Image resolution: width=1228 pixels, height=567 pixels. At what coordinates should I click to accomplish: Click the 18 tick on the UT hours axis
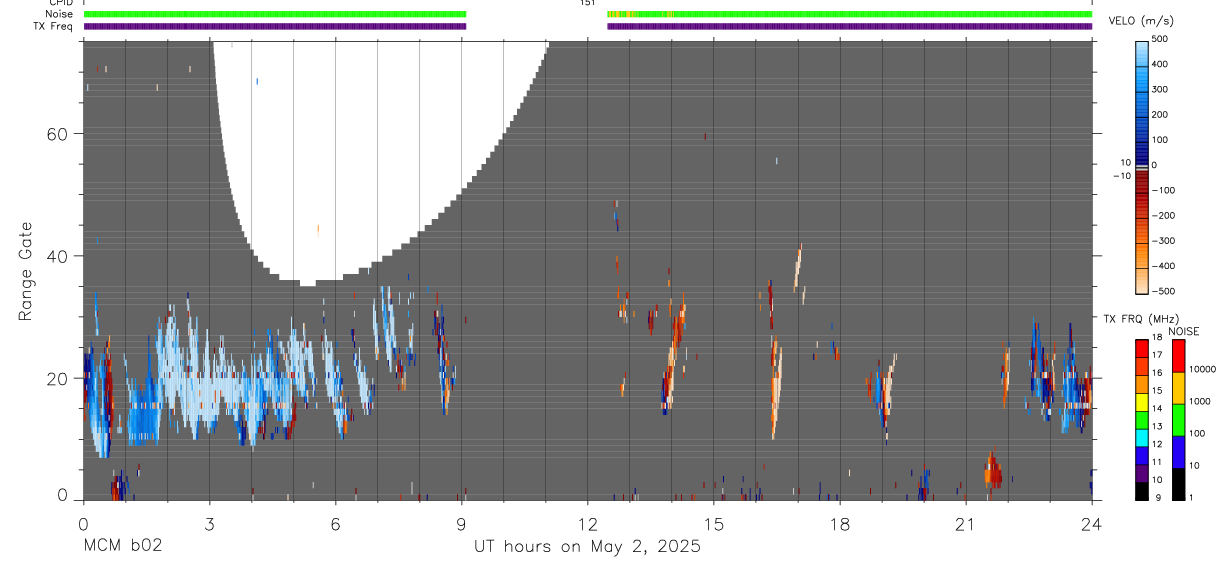(x=840, y=523)
